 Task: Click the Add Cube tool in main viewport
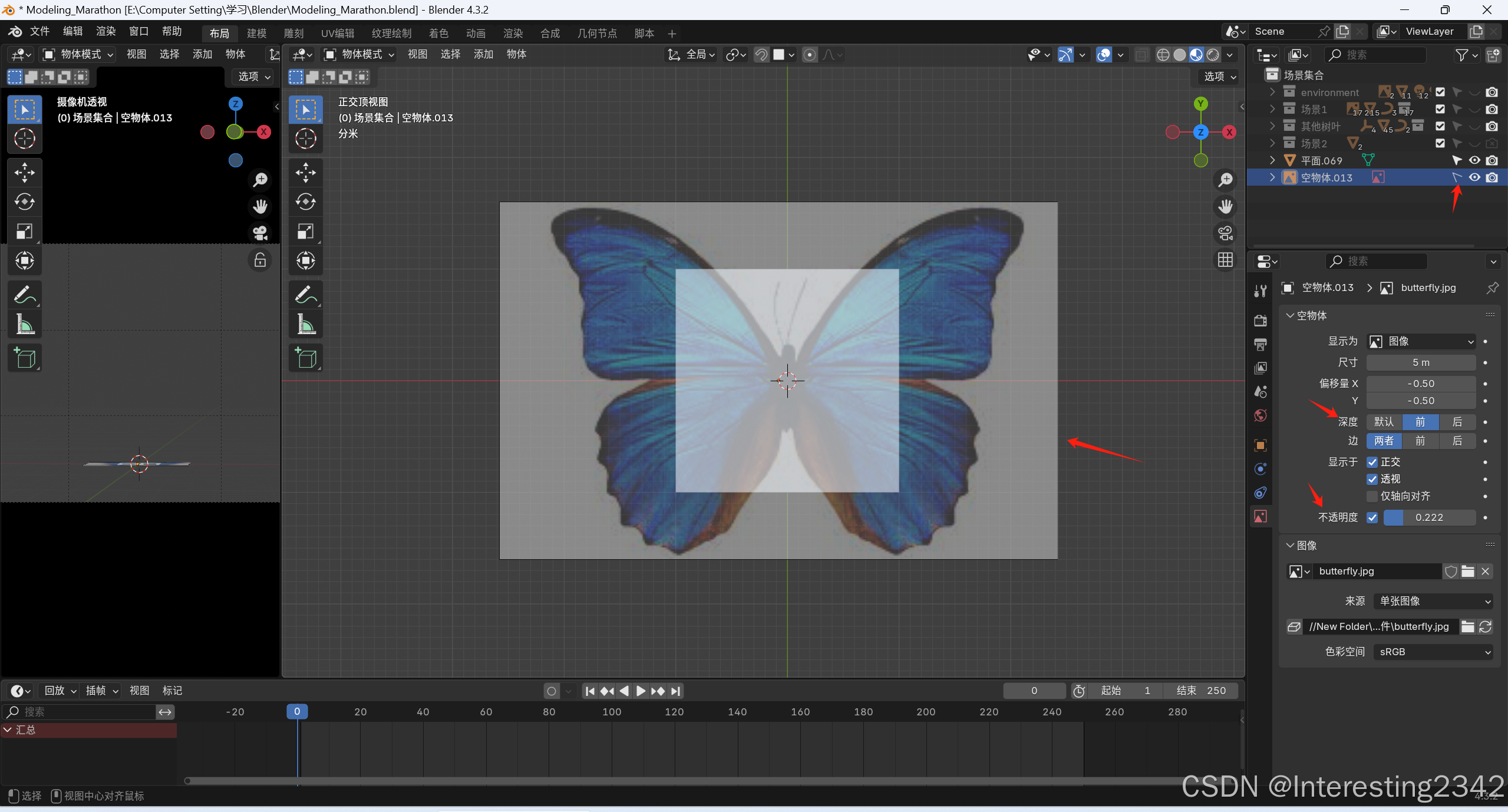[x=305, y=358]
